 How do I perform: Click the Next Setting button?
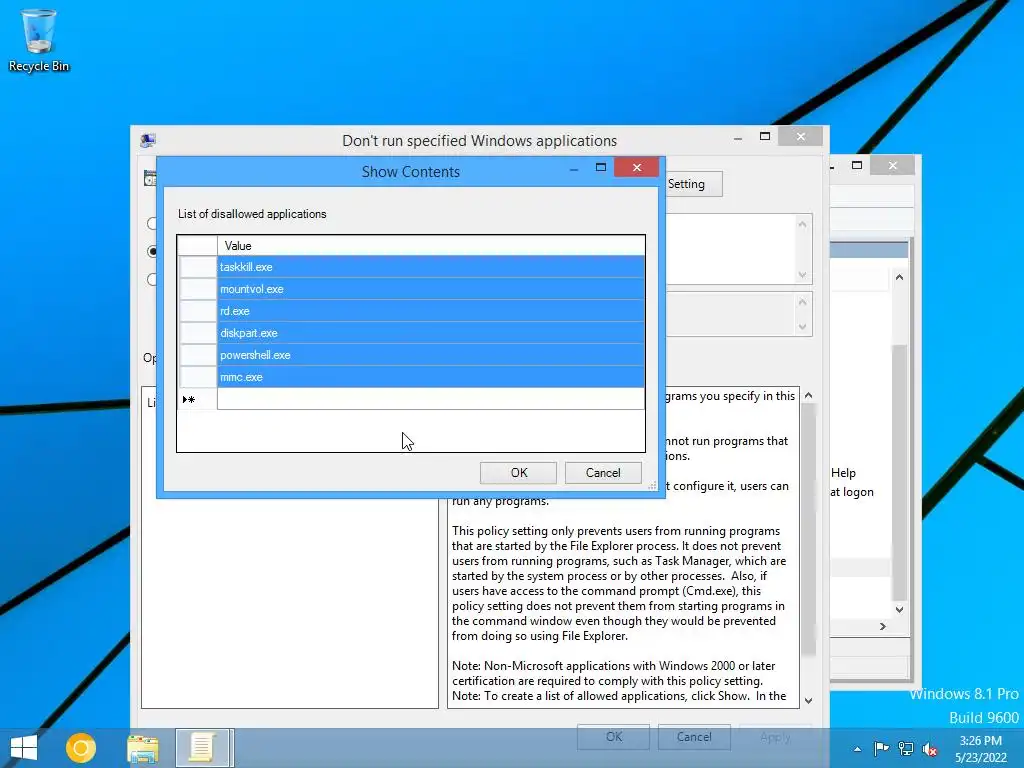(694, 184)
